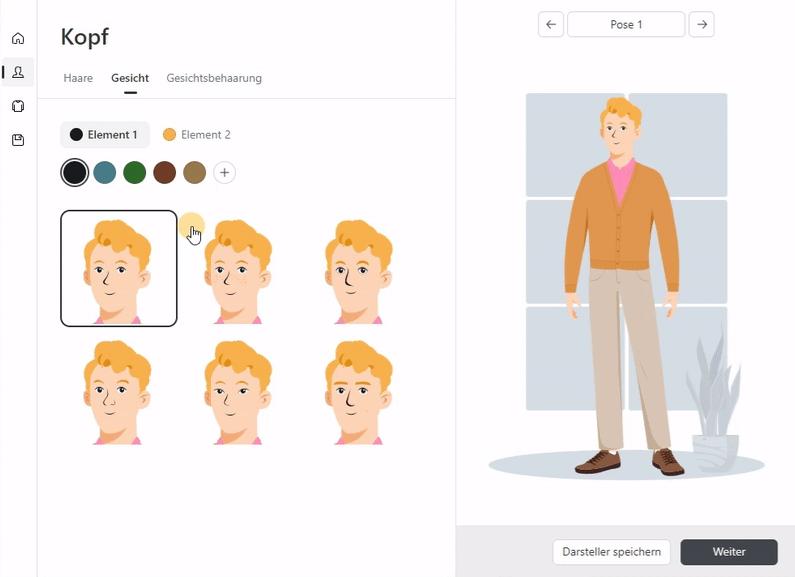Click the save icon in the sidebar
This screenshot has width=795, height=577.
[18, 140]
